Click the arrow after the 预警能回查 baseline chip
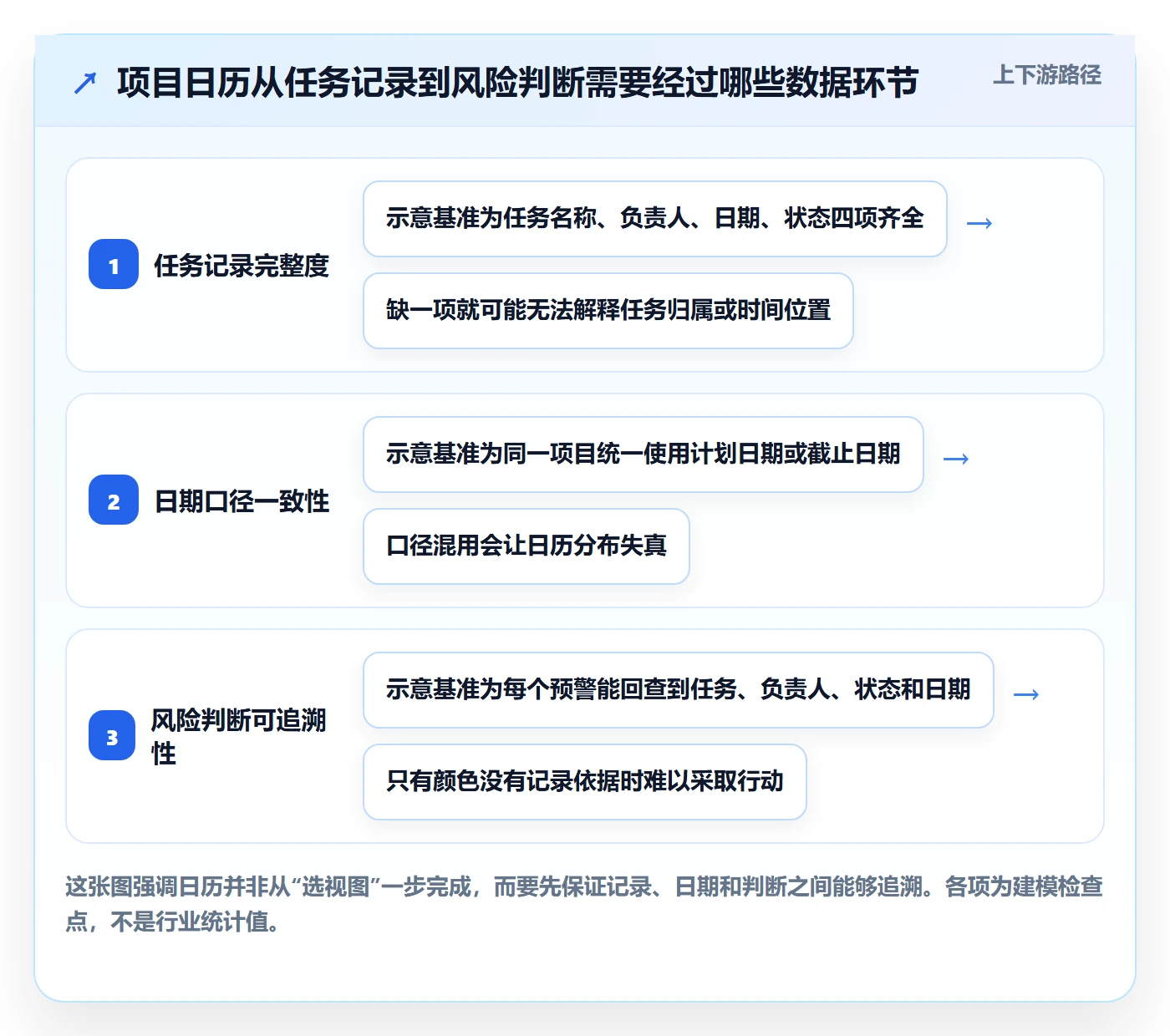The image size is (1170, 1036). [x=1026, y=694]
